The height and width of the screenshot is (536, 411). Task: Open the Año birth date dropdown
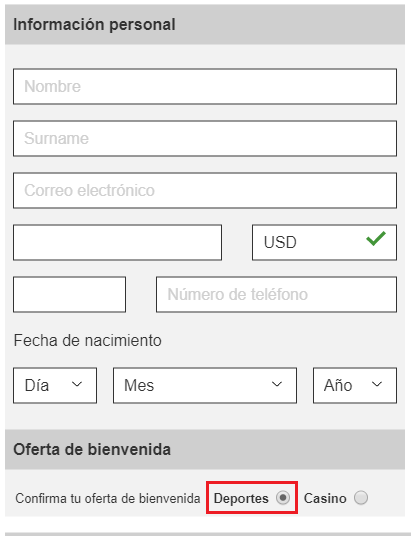[355, 385]
